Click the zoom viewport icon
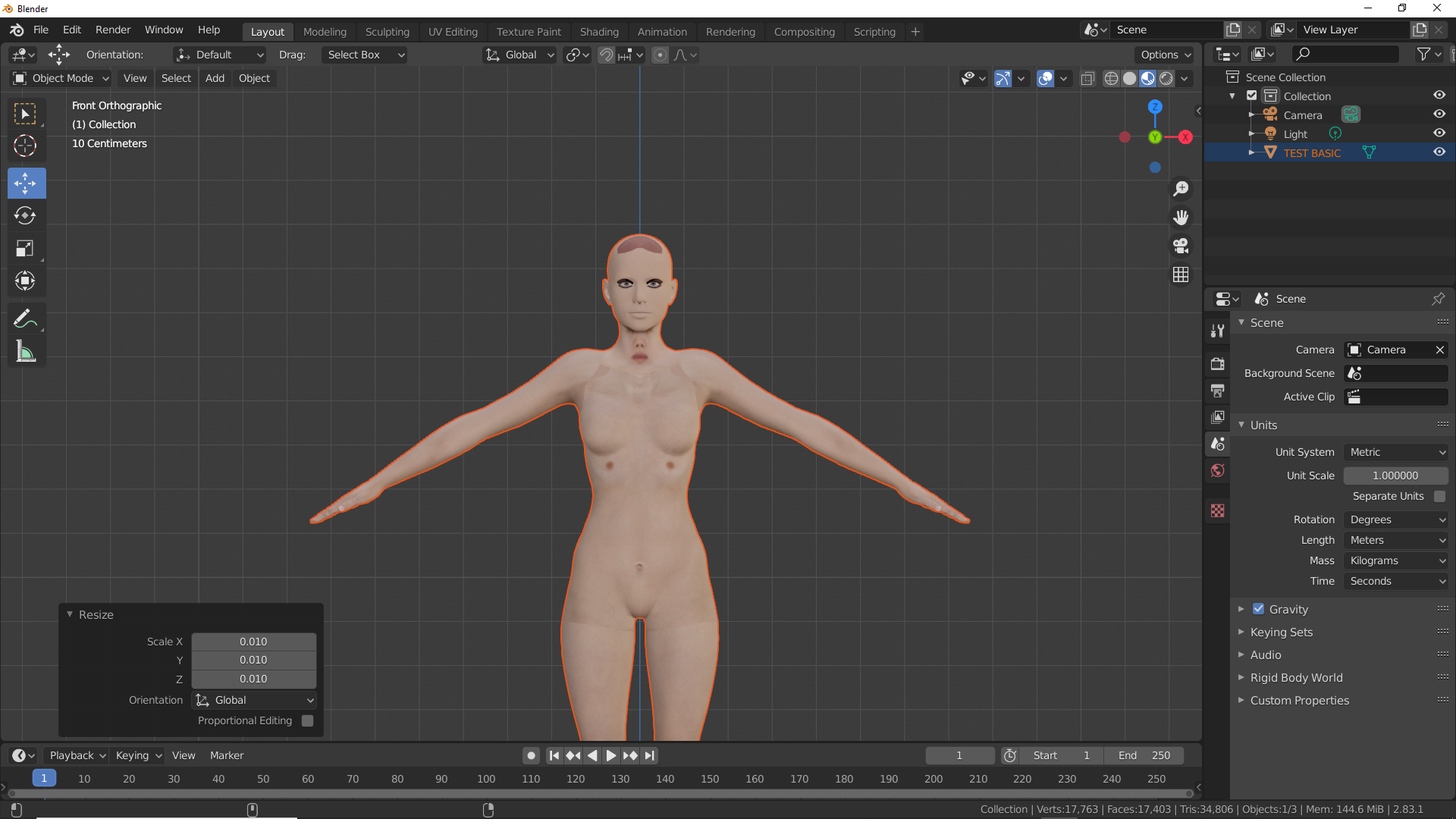This screenshot has height=819, width=1456. coord(1181,189)
